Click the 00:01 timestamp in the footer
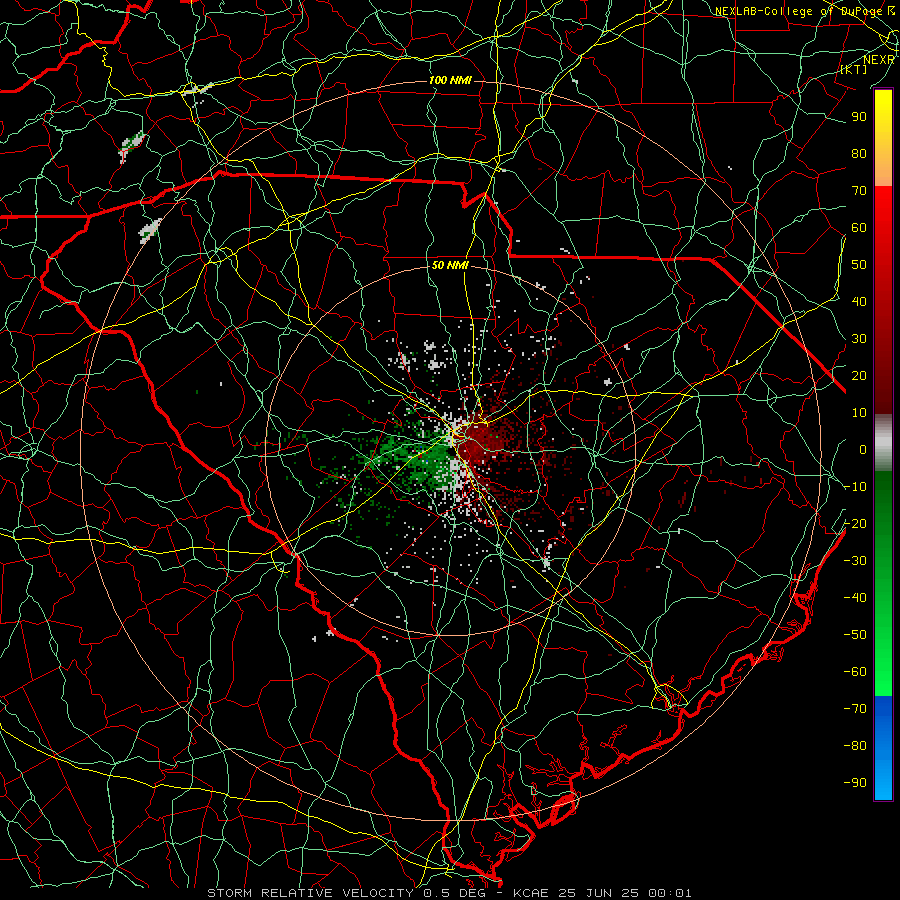The width and height of the screenshot is (900, 900). pos(669,893)
